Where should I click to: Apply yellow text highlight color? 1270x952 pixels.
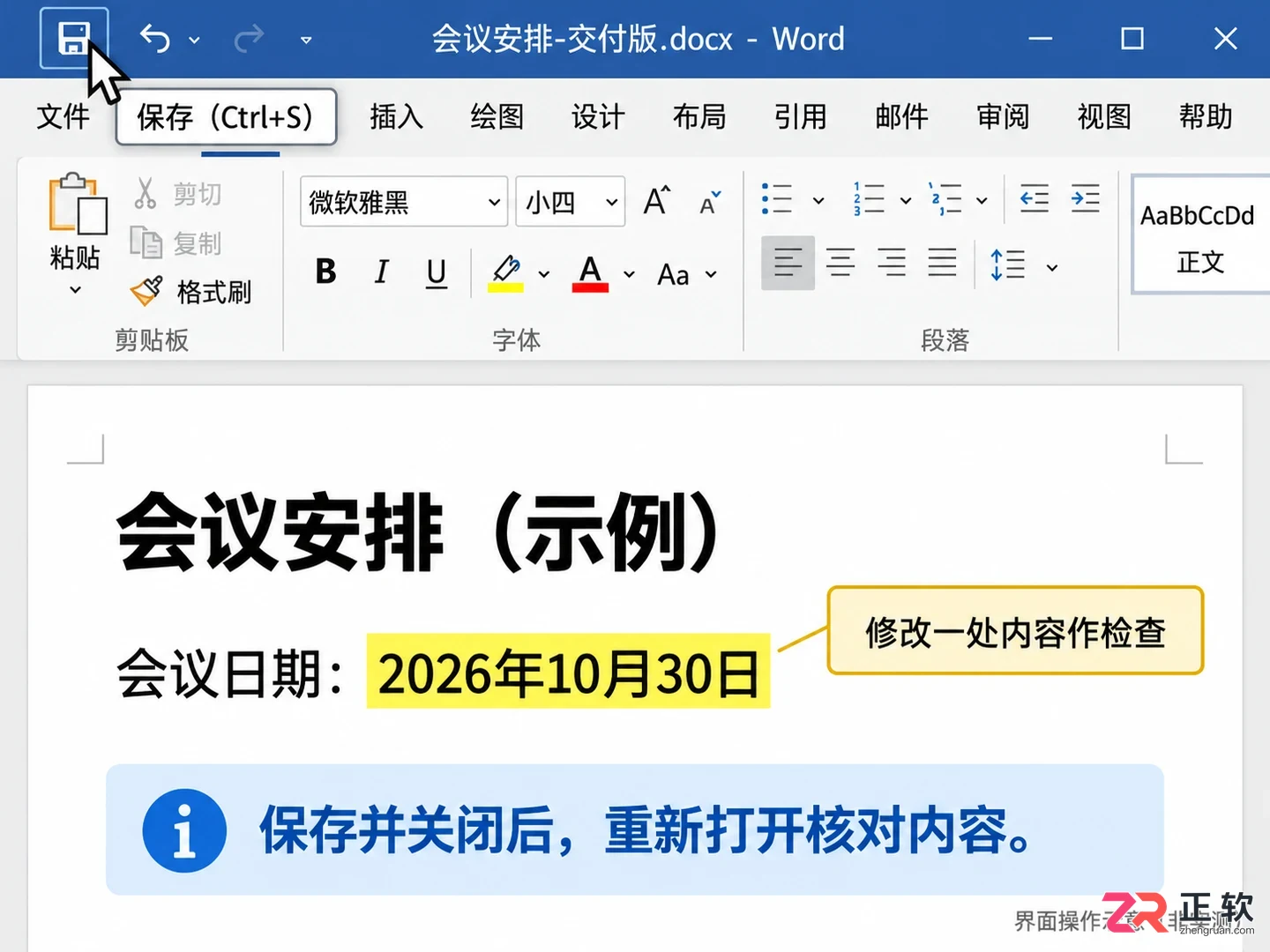click(x=505, y=273)
